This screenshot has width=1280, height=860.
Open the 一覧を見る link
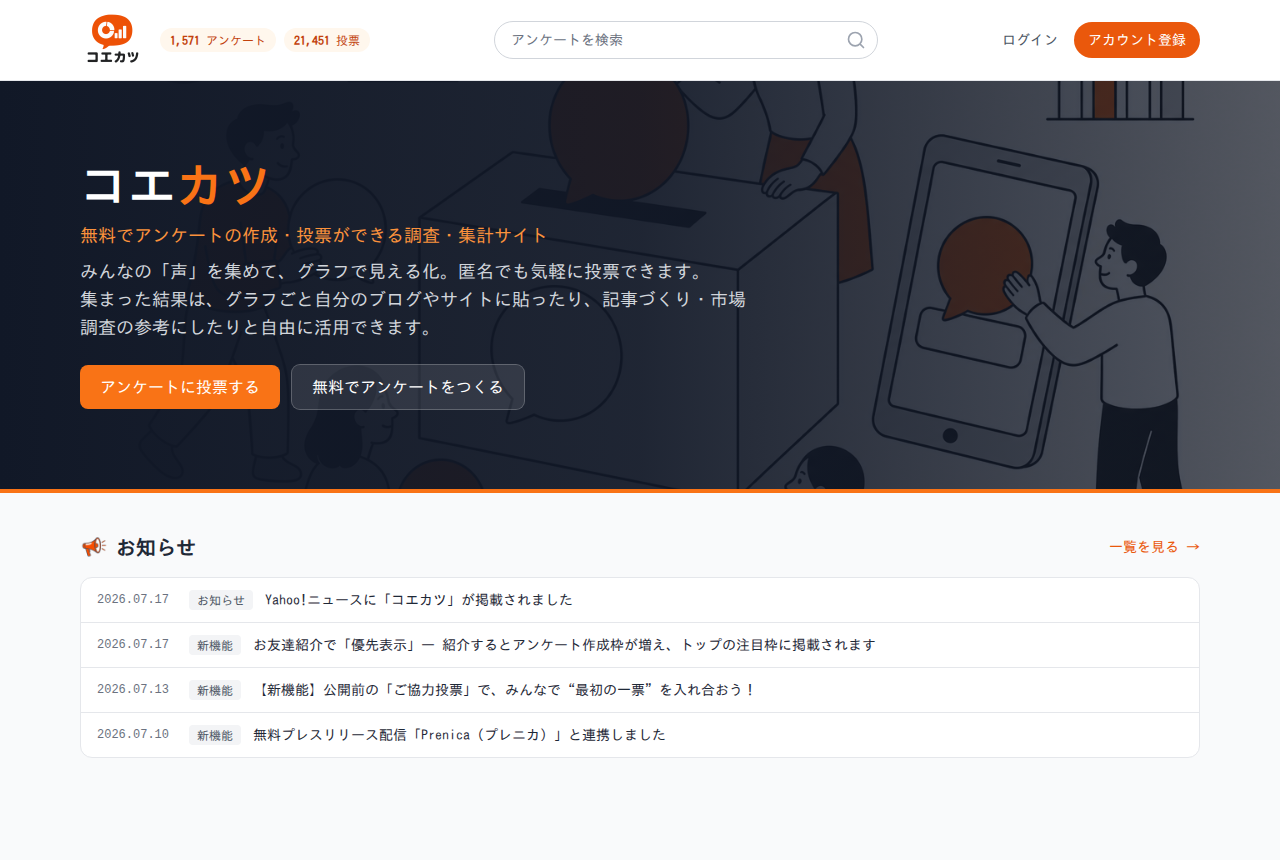pyautogui.click(x=1154, y=547)
